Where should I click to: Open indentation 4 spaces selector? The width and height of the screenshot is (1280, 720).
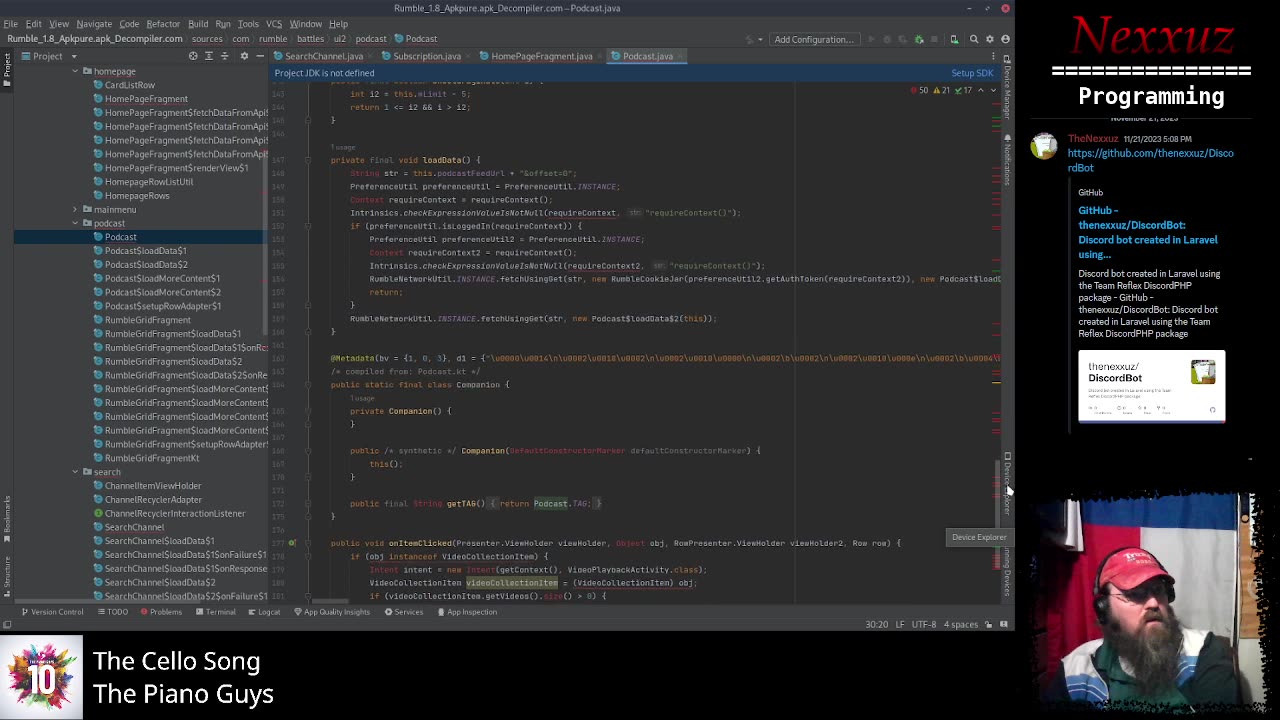[x=961, y=625]
